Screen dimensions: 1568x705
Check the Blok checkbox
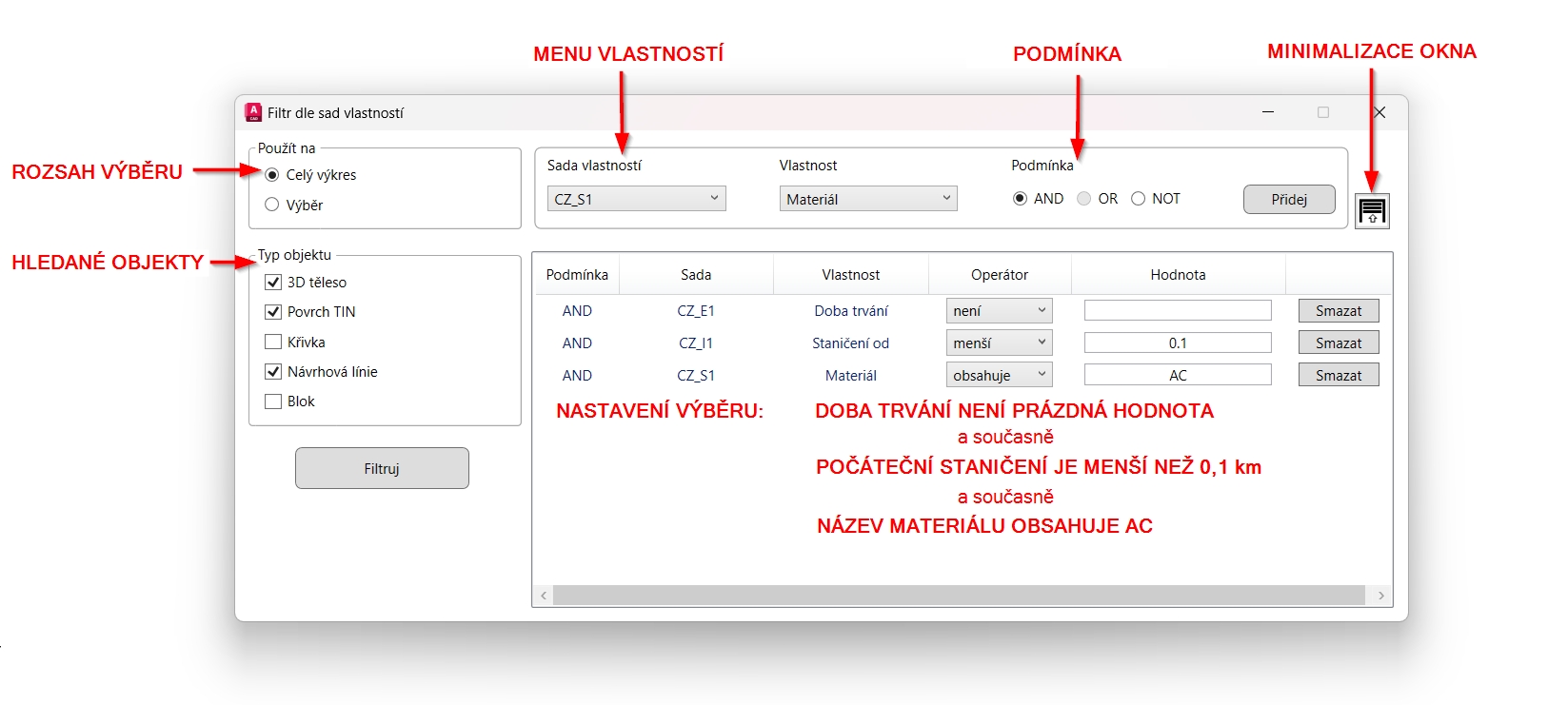coord(273,401)
